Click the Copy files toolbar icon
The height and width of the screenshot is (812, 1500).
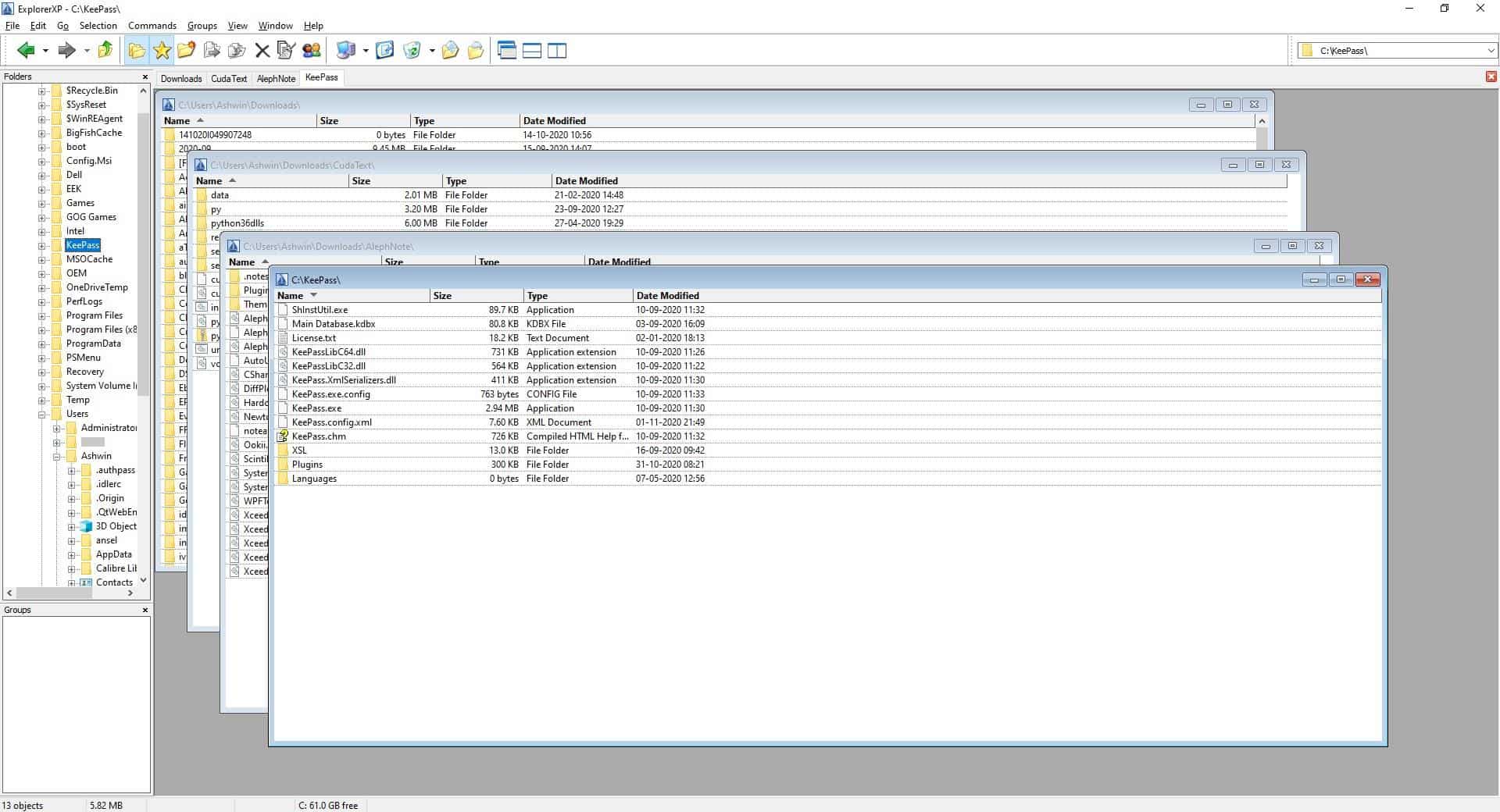(x=212, y=51)
